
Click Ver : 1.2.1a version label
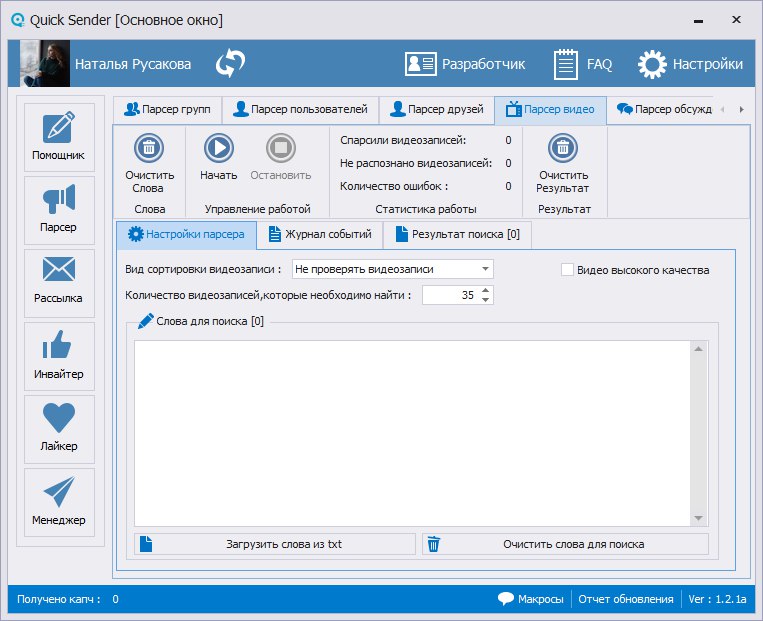[717, 599]
